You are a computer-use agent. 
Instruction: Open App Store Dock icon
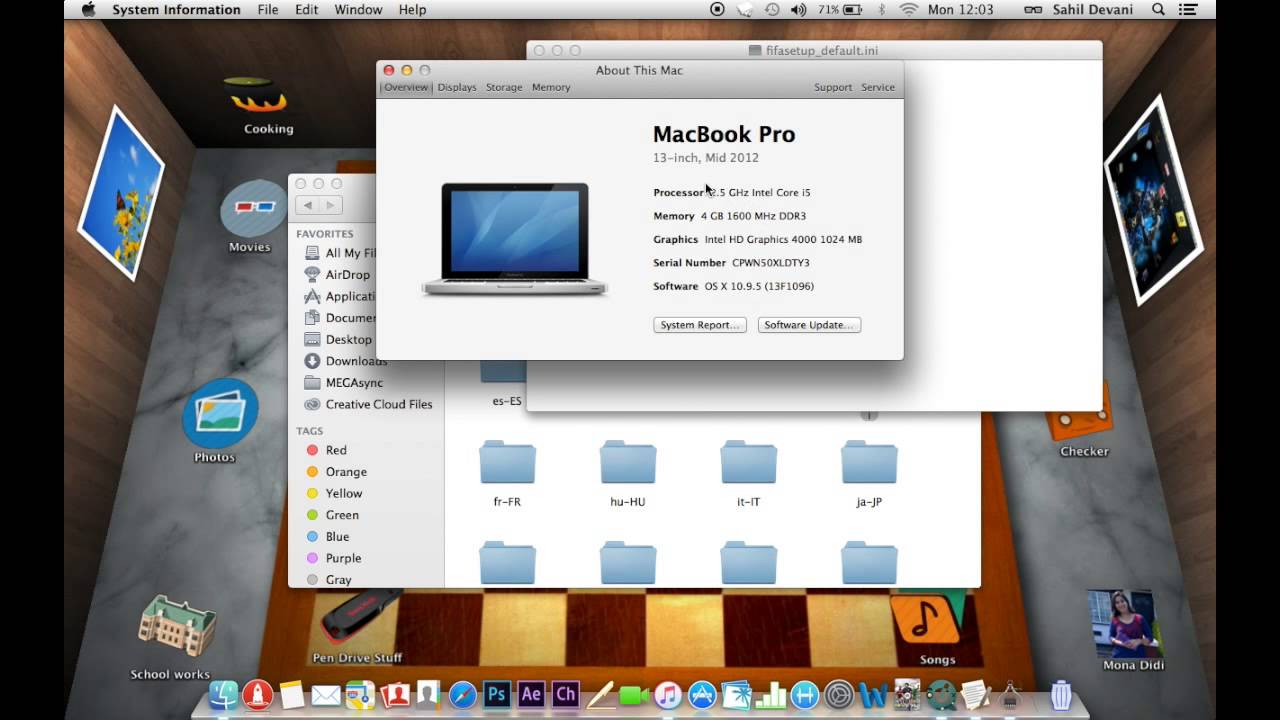click(x=702, y=695)
